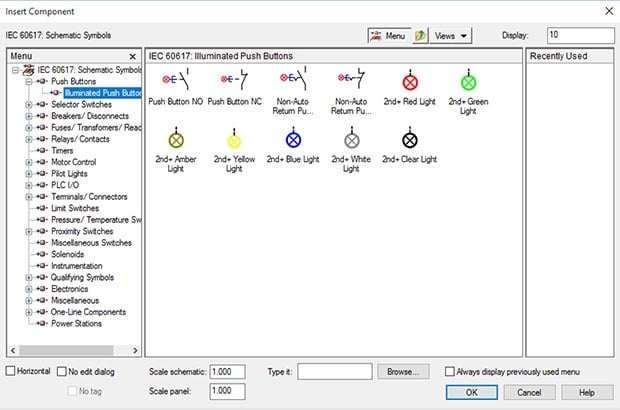Click the Cancel button
Screen dimensions: 620x410
529,393
